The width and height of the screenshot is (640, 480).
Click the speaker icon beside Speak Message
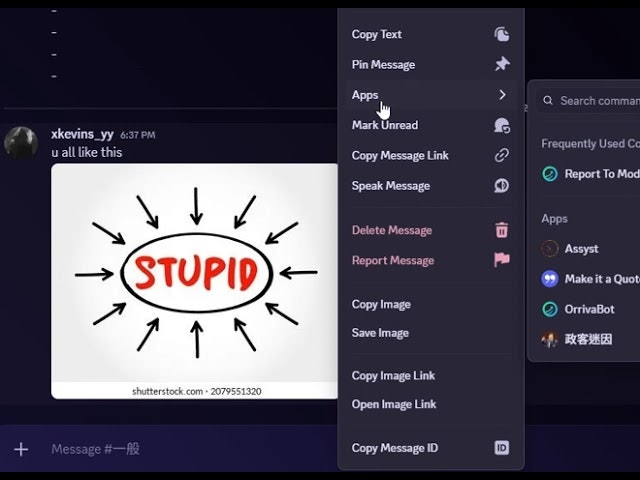pyautogui.click(x=502, y=186)
